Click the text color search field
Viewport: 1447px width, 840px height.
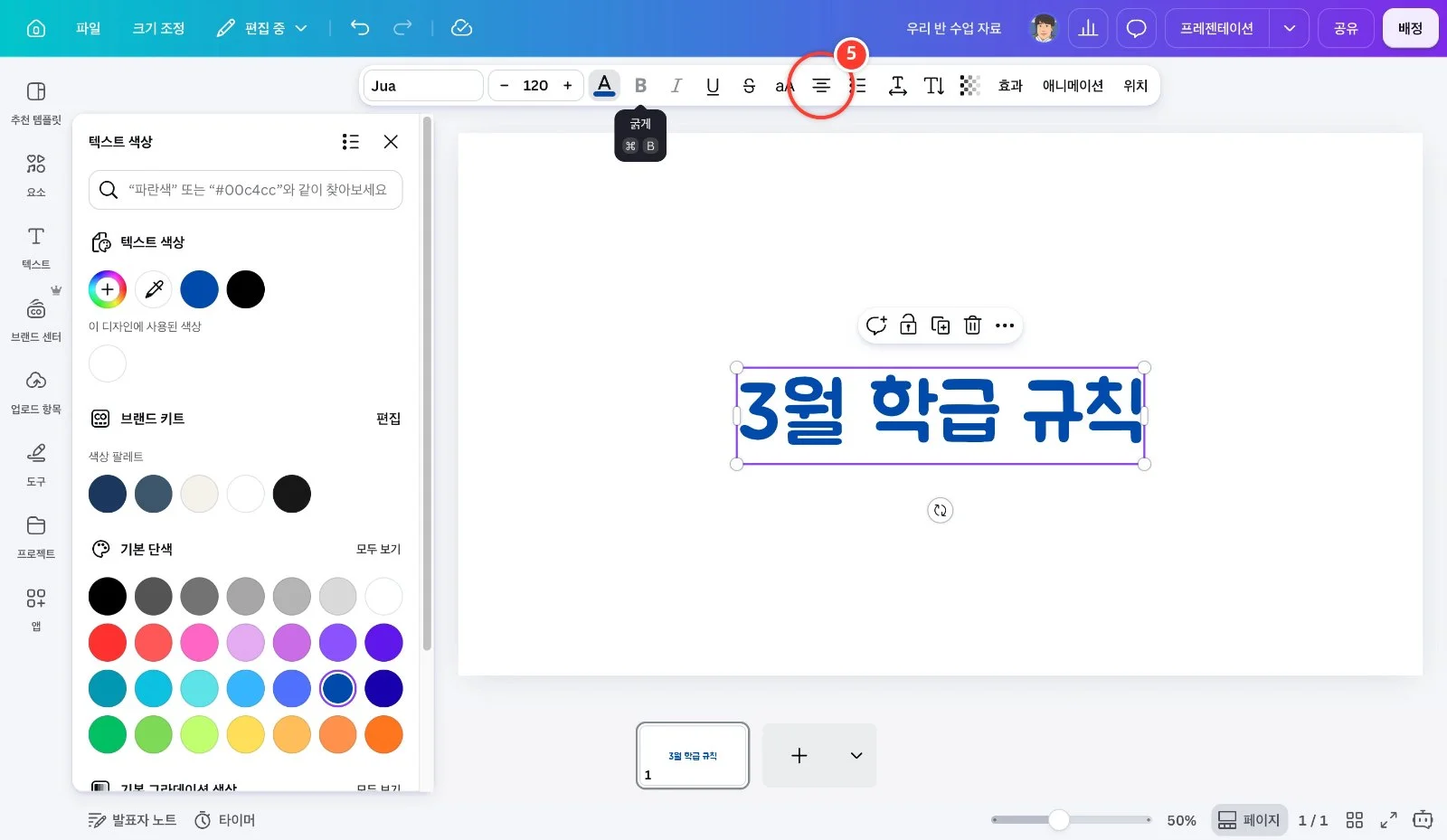pos(245,190)
